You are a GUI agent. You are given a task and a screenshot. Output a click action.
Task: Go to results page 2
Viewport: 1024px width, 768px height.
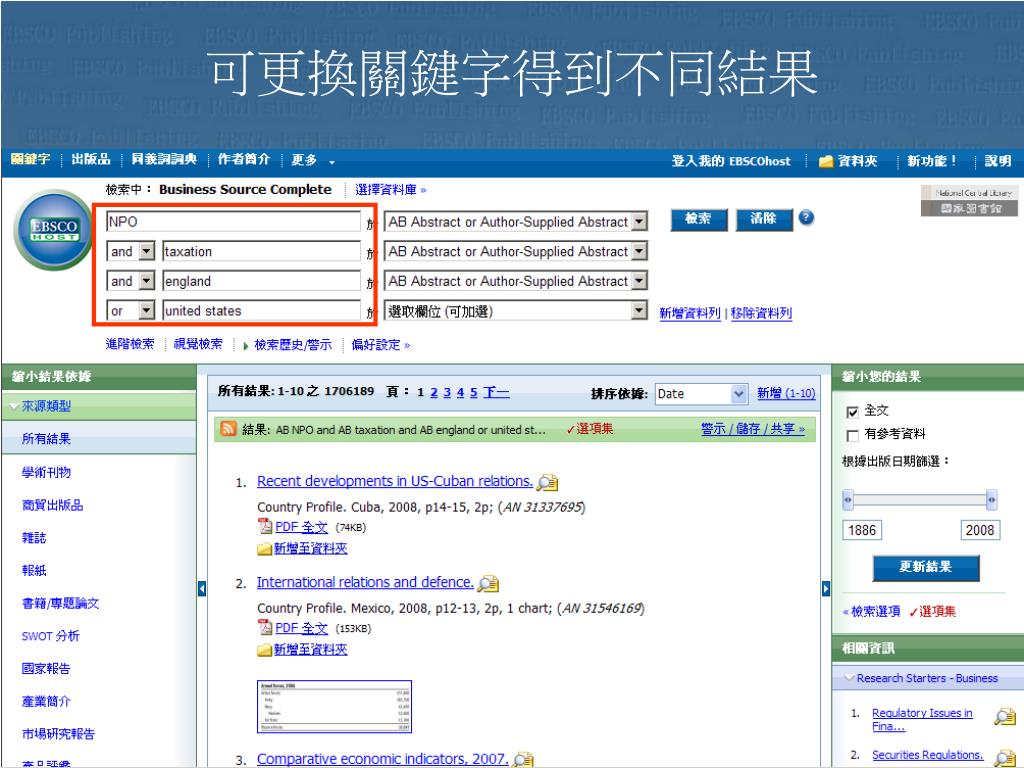click(x=434, y=392)
